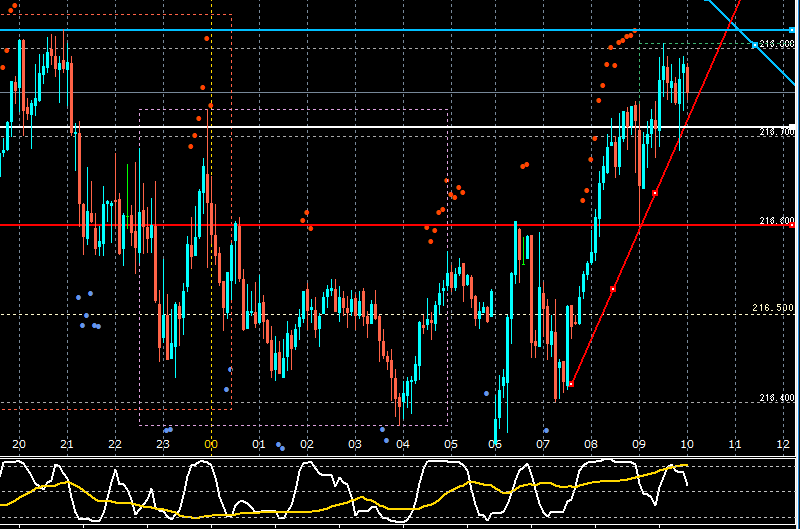Click the 216.500 yellow price label
The width and height of the screenshot is (800, 529).
click(773, 308)
